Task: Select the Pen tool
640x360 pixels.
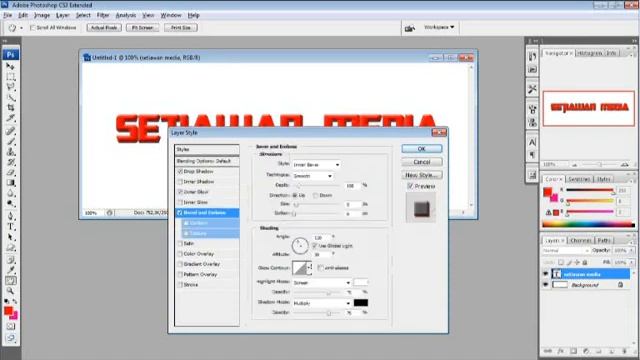Action: [x=11, y=216]
